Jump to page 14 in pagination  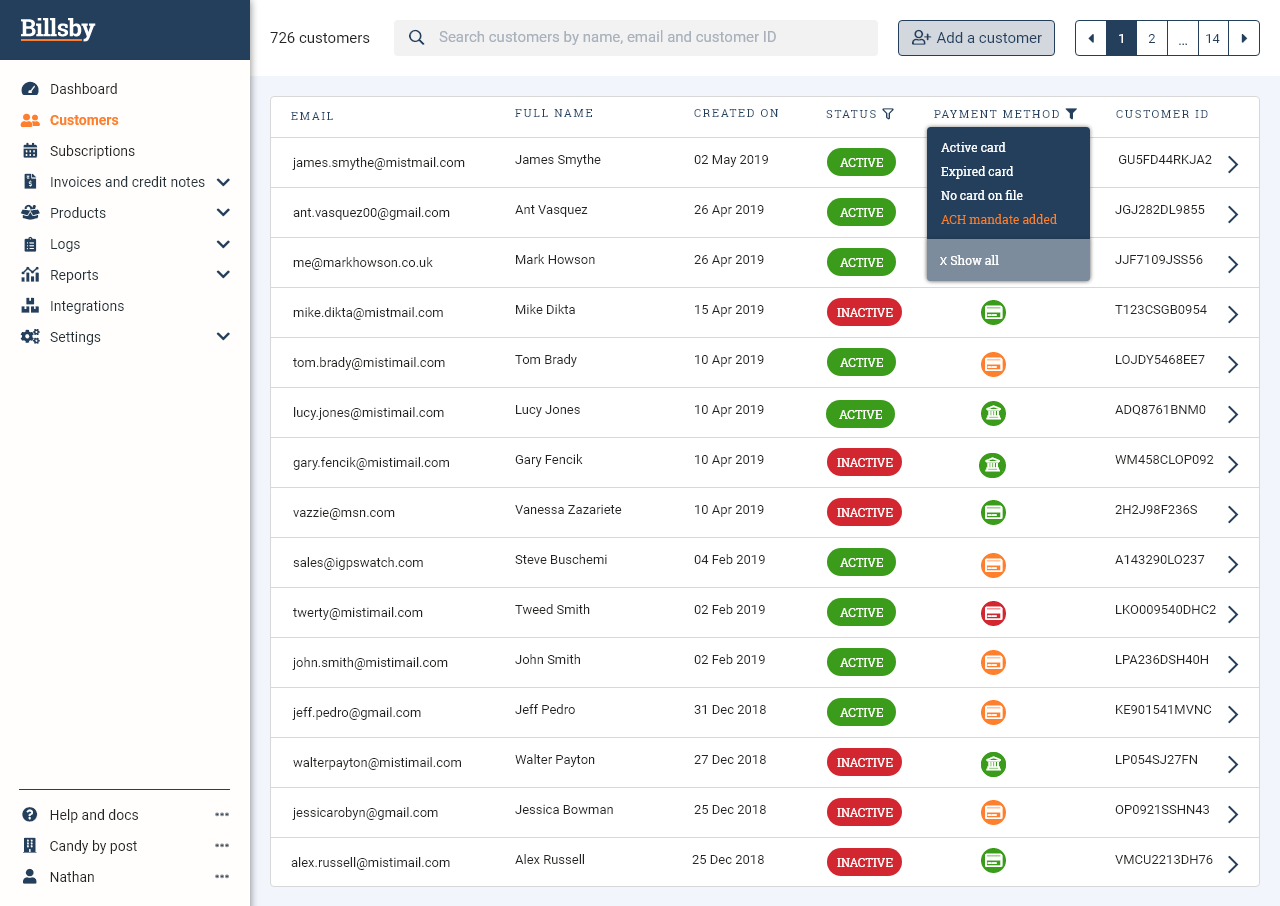[x=1213, y=38]
